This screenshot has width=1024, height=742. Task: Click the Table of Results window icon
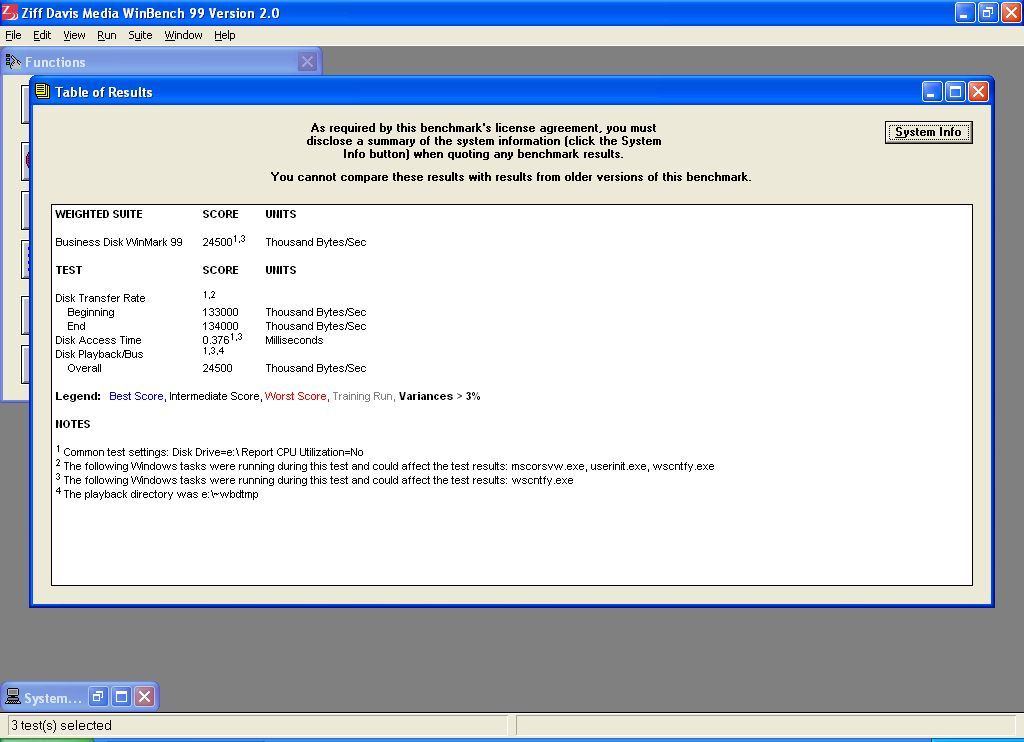coord(42,91)
